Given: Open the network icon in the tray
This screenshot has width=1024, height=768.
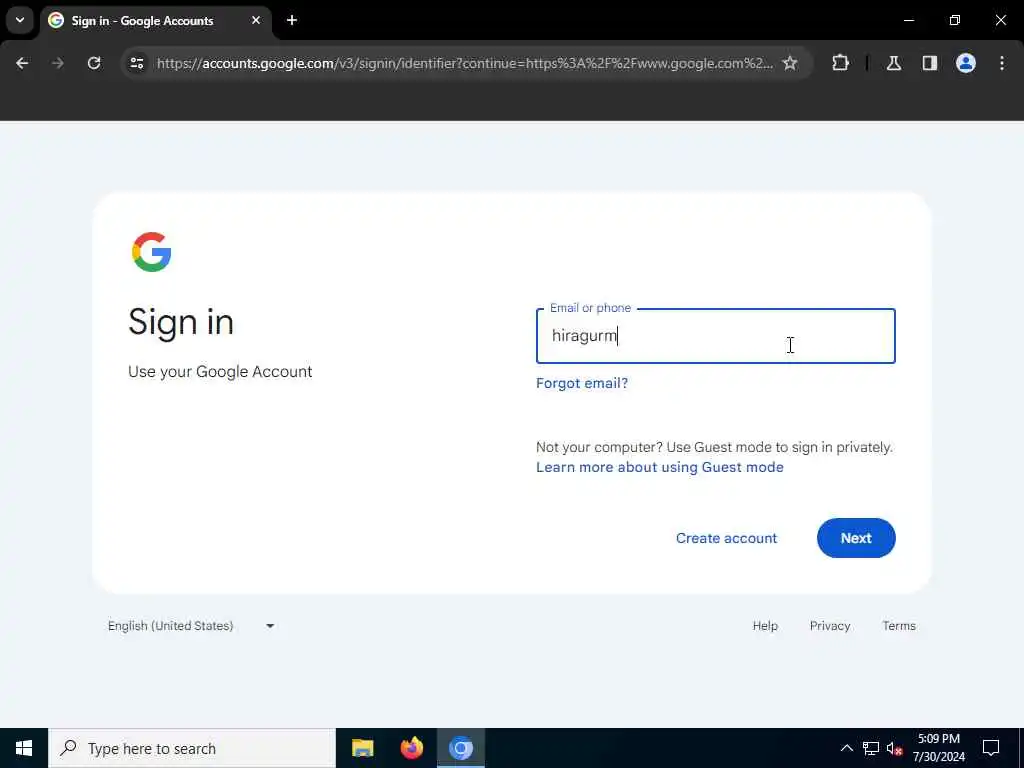Looking at the screenshot, I should click(x=871, y=748).
